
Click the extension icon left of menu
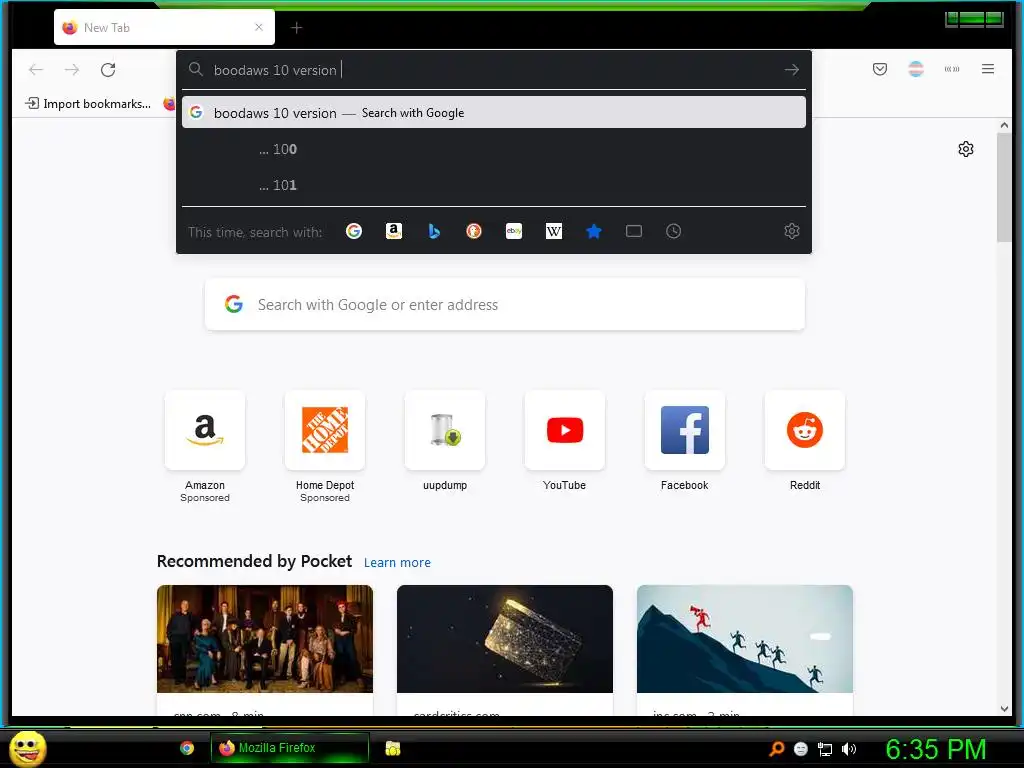(952, 69)
